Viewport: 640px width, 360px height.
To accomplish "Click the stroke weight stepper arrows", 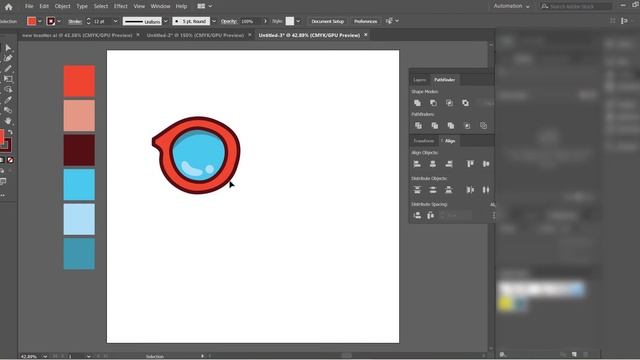I will point(88,21).
